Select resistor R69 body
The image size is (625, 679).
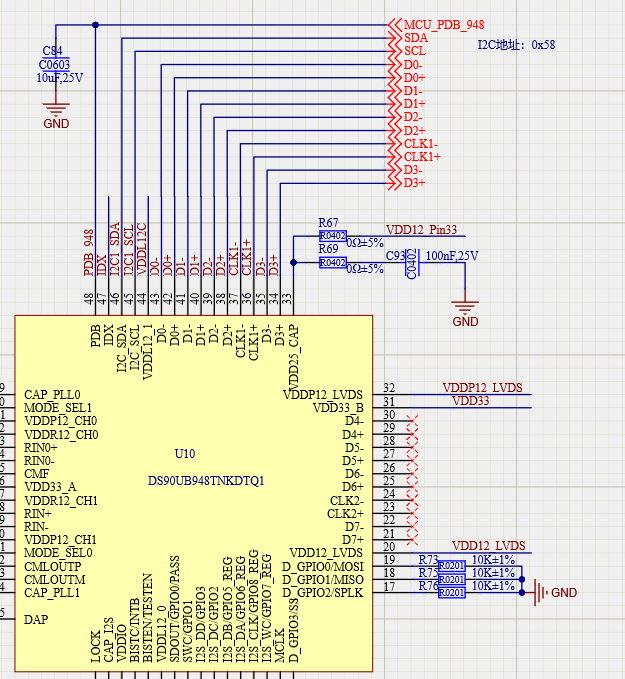(x=333, y=262)
